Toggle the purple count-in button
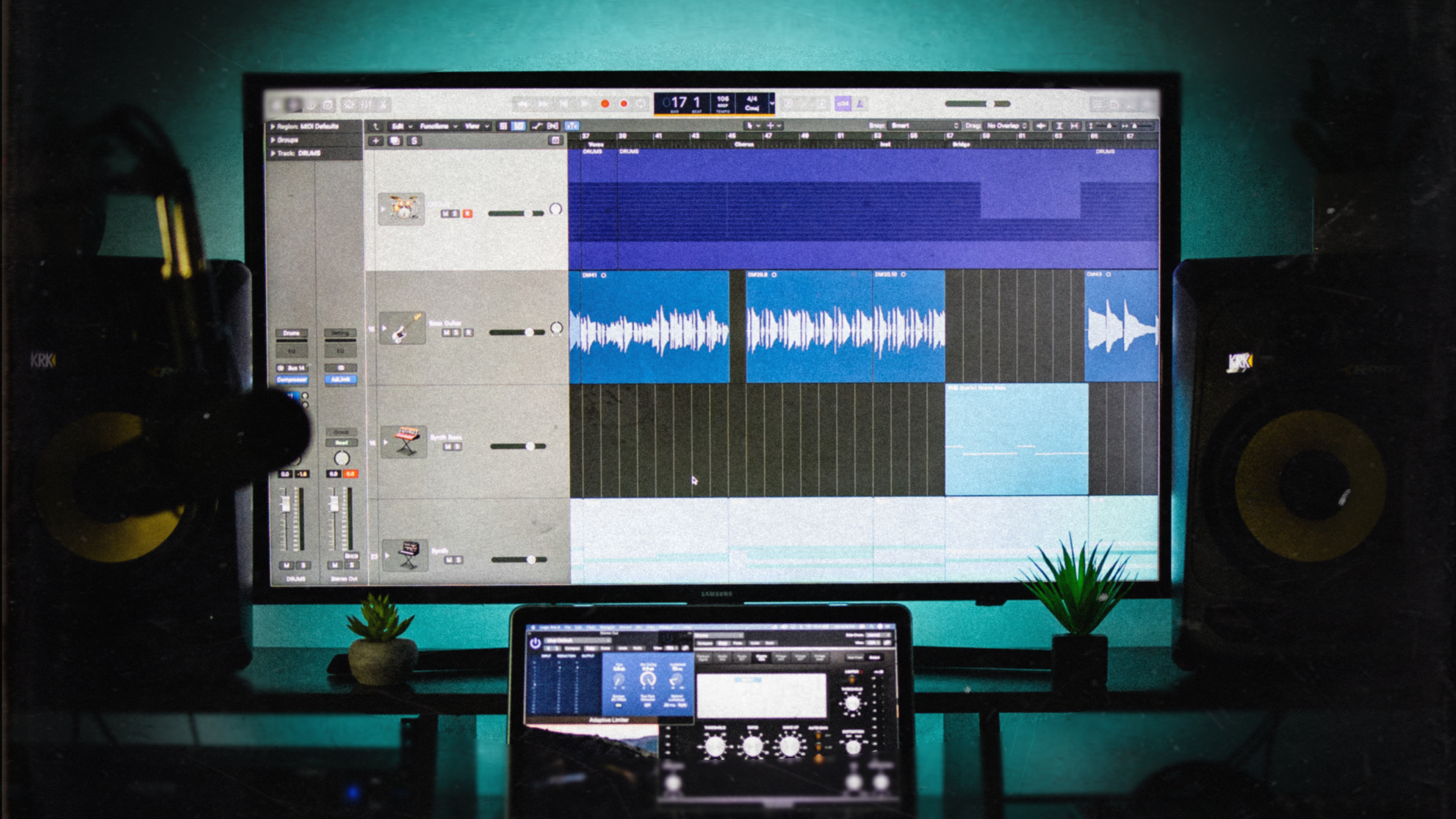This screenshot has width=1456, height=819. [842, 104]
